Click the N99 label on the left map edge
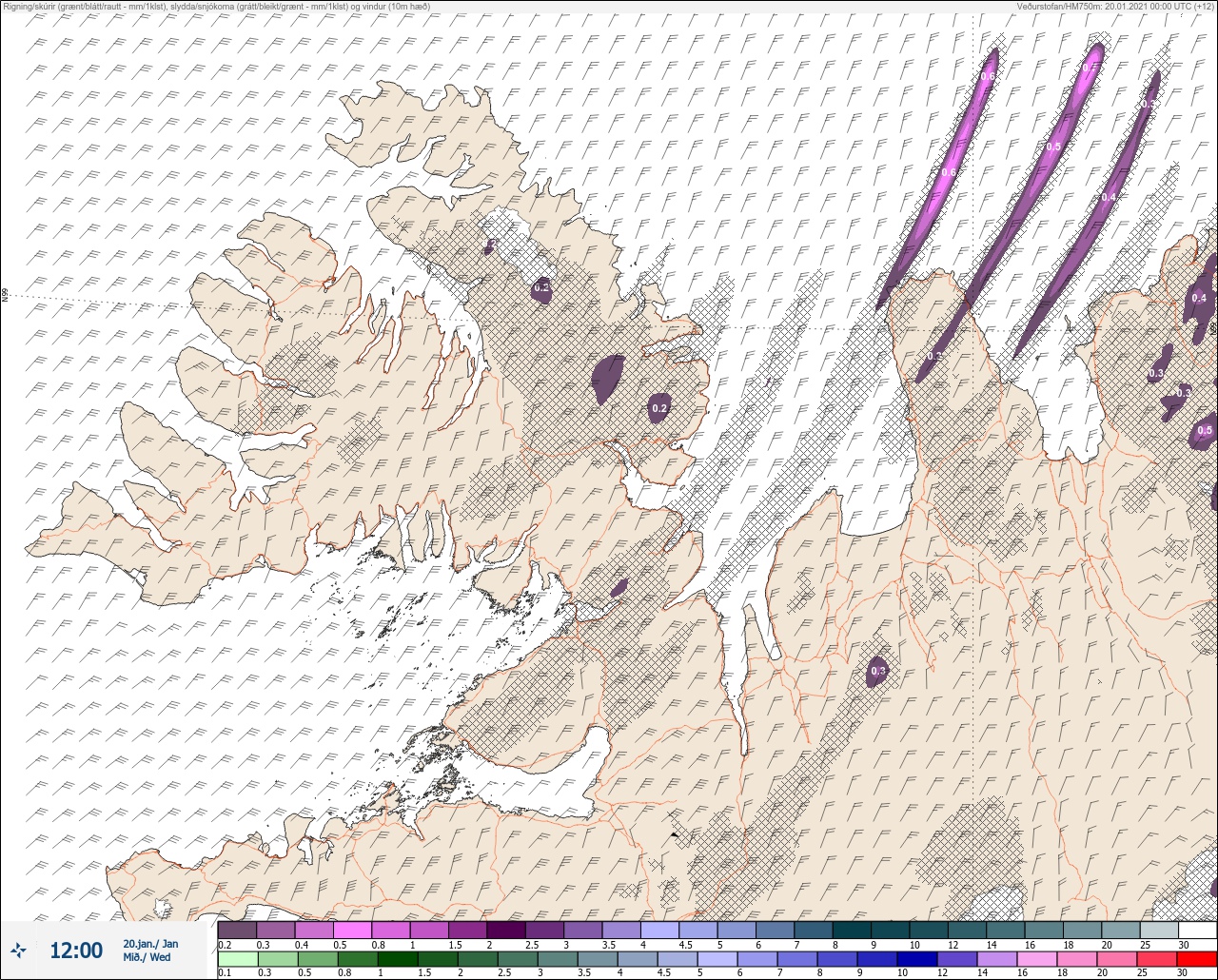Viewport: 1218px width, 980px height. point(5,295)
